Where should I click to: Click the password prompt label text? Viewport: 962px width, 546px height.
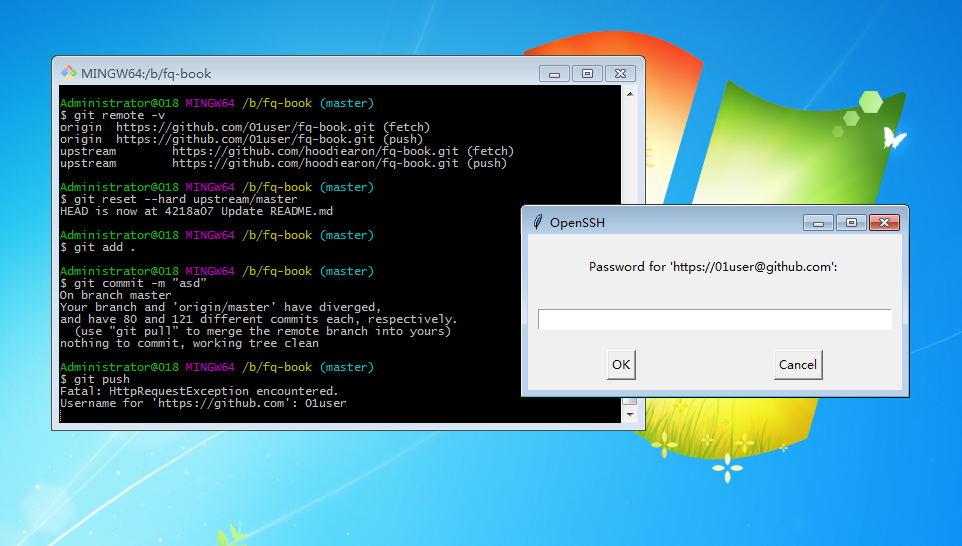tap(713, 267)
